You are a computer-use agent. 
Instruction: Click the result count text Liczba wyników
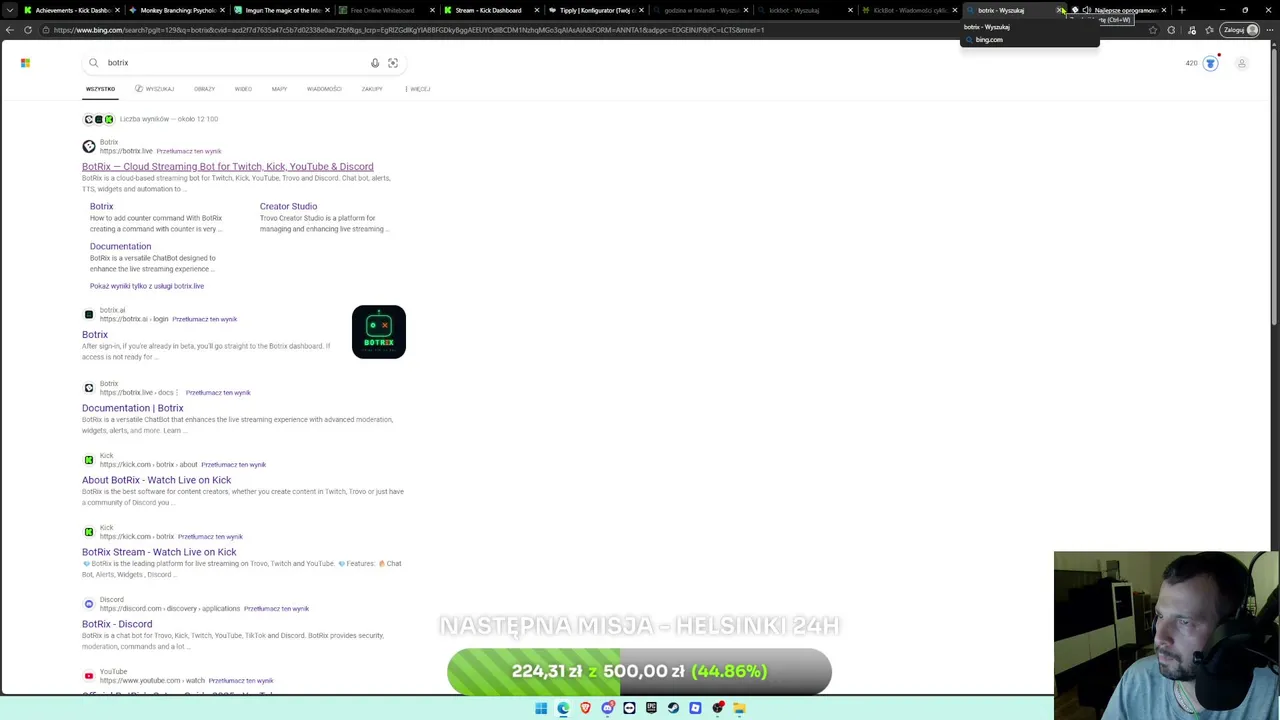169,119
